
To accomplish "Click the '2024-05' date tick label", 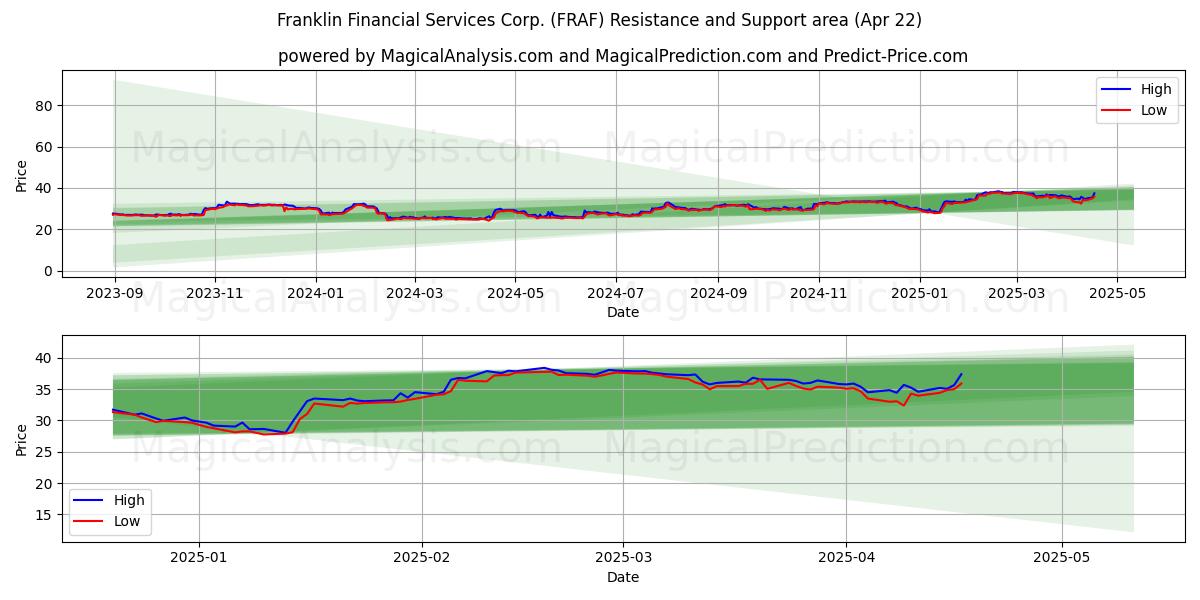I will click(x=515, y=295).
